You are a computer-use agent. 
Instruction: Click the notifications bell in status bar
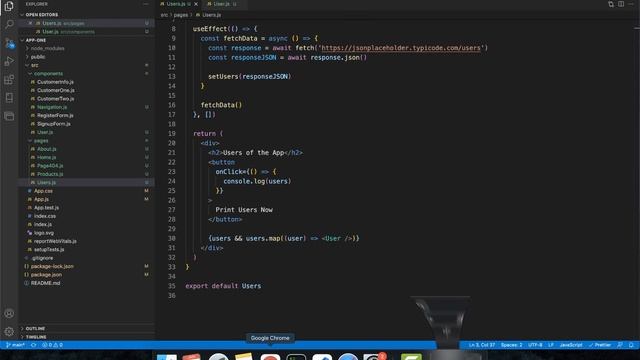coord(631,345)
